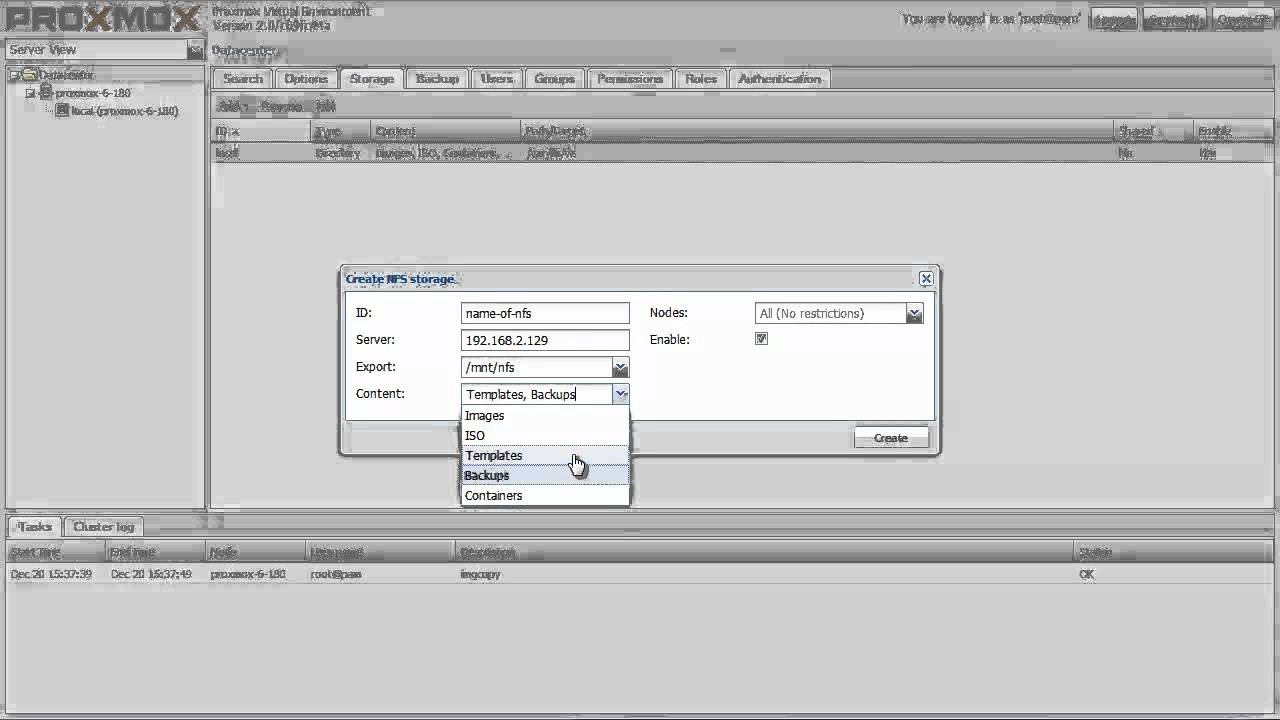The height and width of the screenshot is (720, 1280).
Task: Switch to the Options tab
Action: click(x=306, y=79)
